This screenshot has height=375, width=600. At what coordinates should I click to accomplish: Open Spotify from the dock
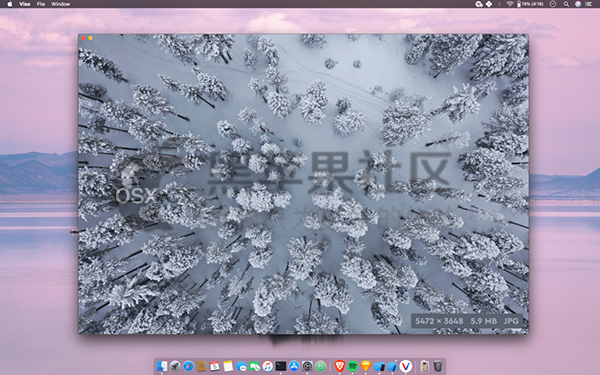352,366
